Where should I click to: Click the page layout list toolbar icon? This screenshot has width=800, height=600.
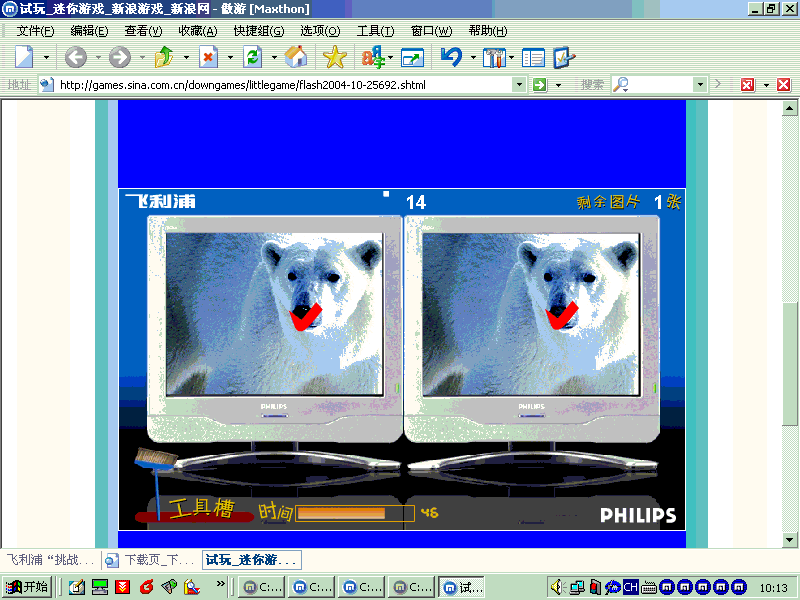tap(533, 58)
